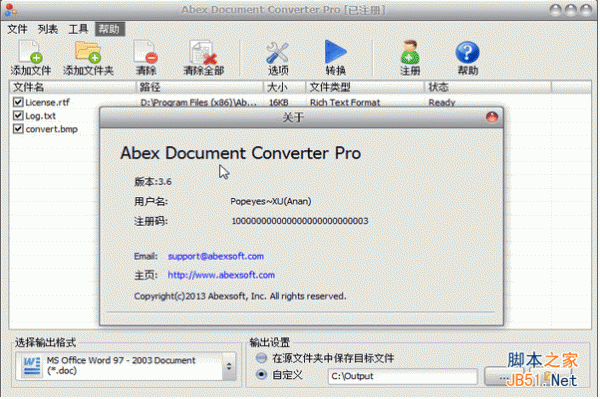Click the C:\Output path input field

coord(403,376)
